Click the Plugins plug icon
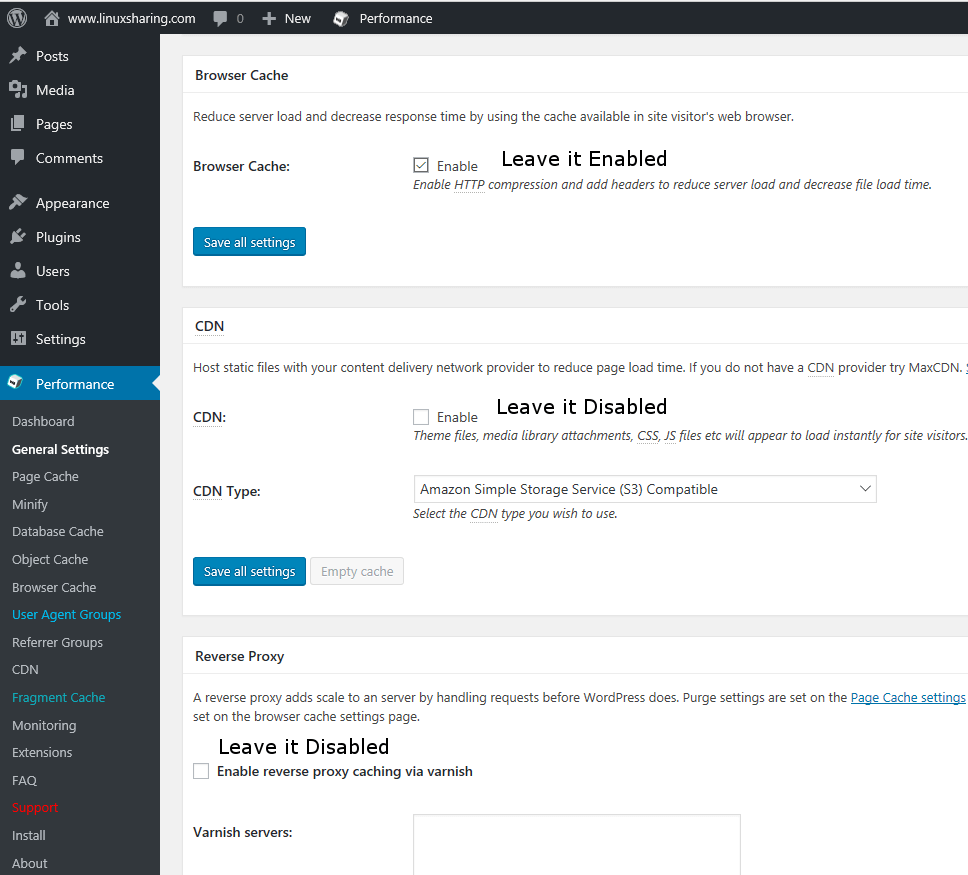Viewport: 968px width, 875px height. pos(18,237)
